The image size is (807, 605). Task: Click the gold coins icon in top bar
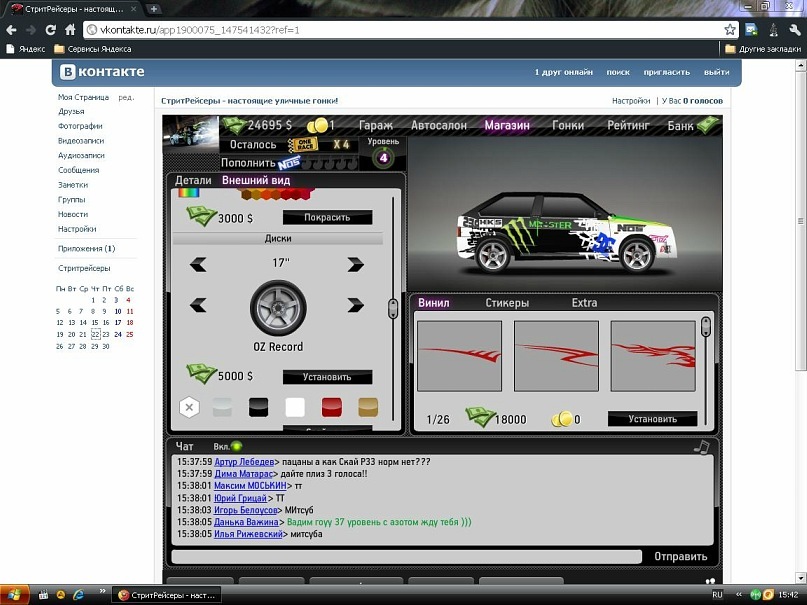[x=316, y=125]
